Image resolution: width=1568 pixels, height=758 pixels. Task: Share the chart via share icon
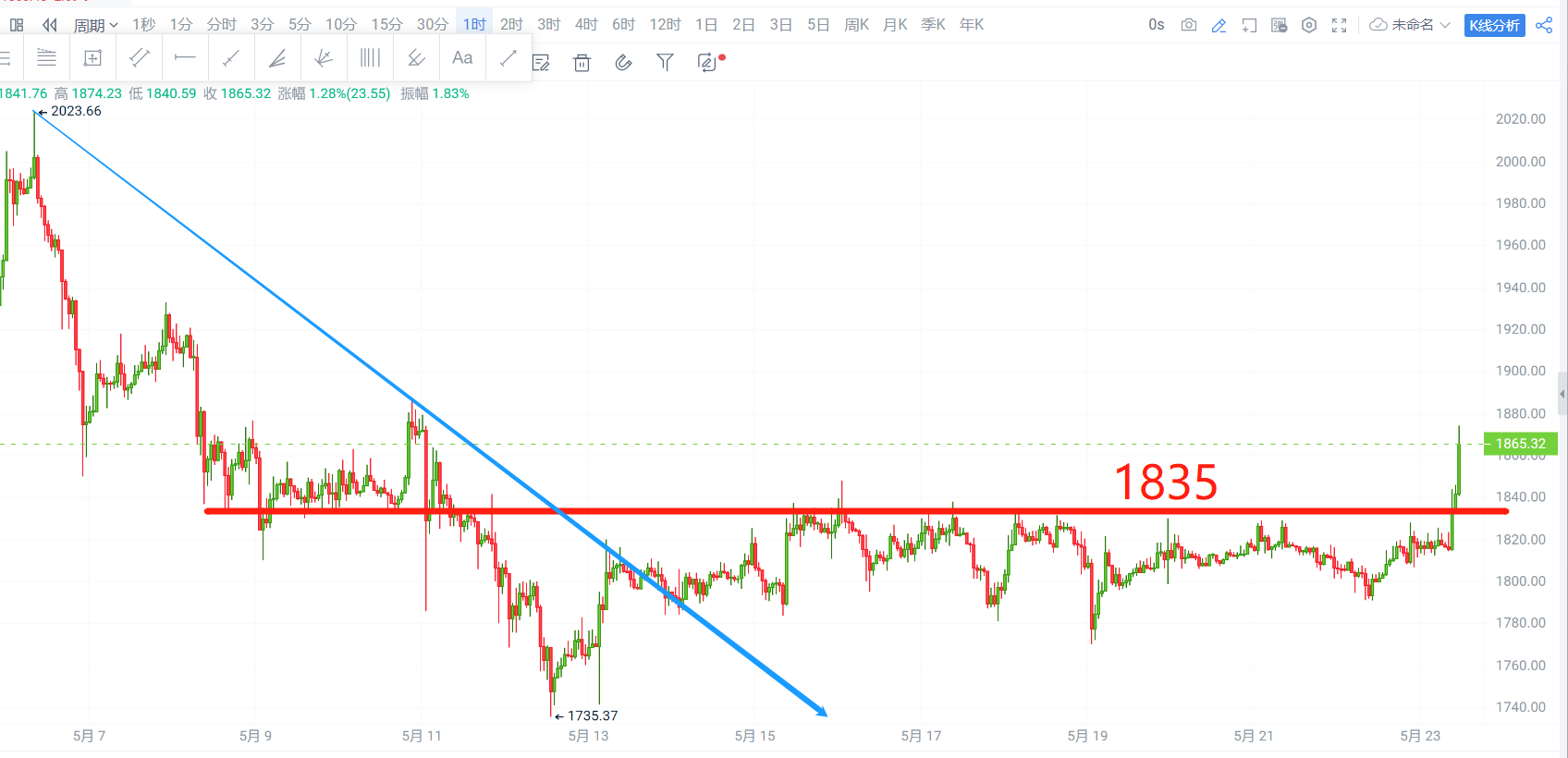1544,25
